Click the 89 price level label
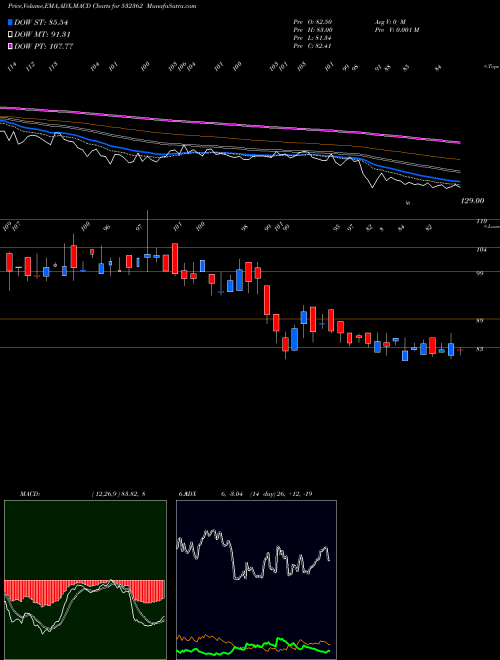 [x=479, y=321]
